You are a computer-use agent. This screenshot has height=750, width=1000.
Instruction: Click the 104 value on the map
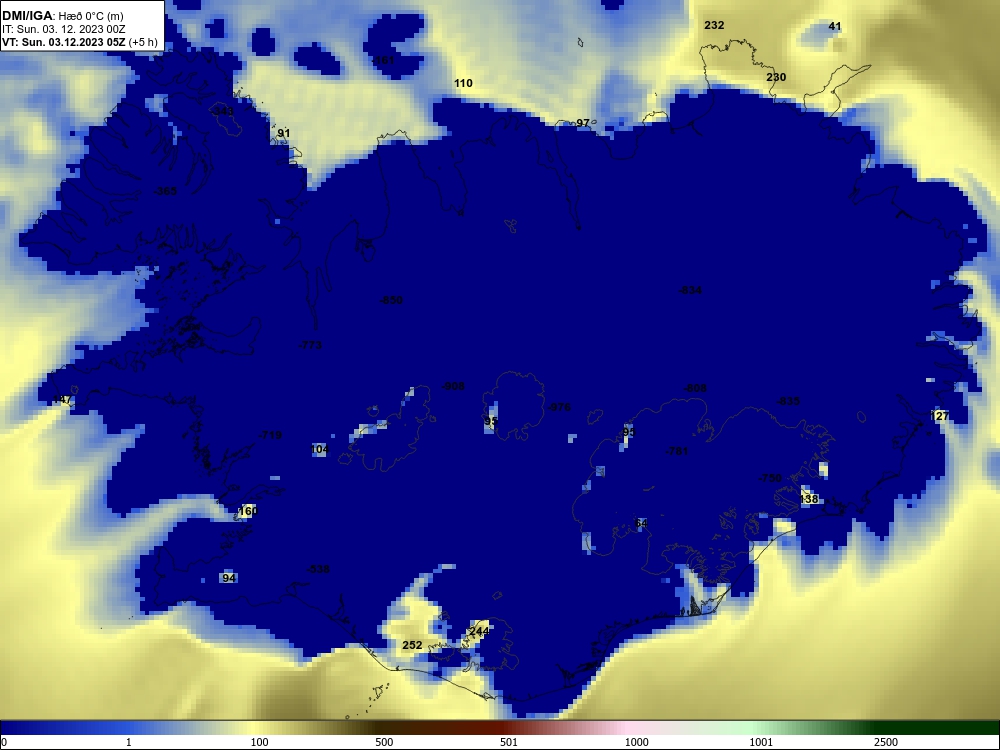320,450
